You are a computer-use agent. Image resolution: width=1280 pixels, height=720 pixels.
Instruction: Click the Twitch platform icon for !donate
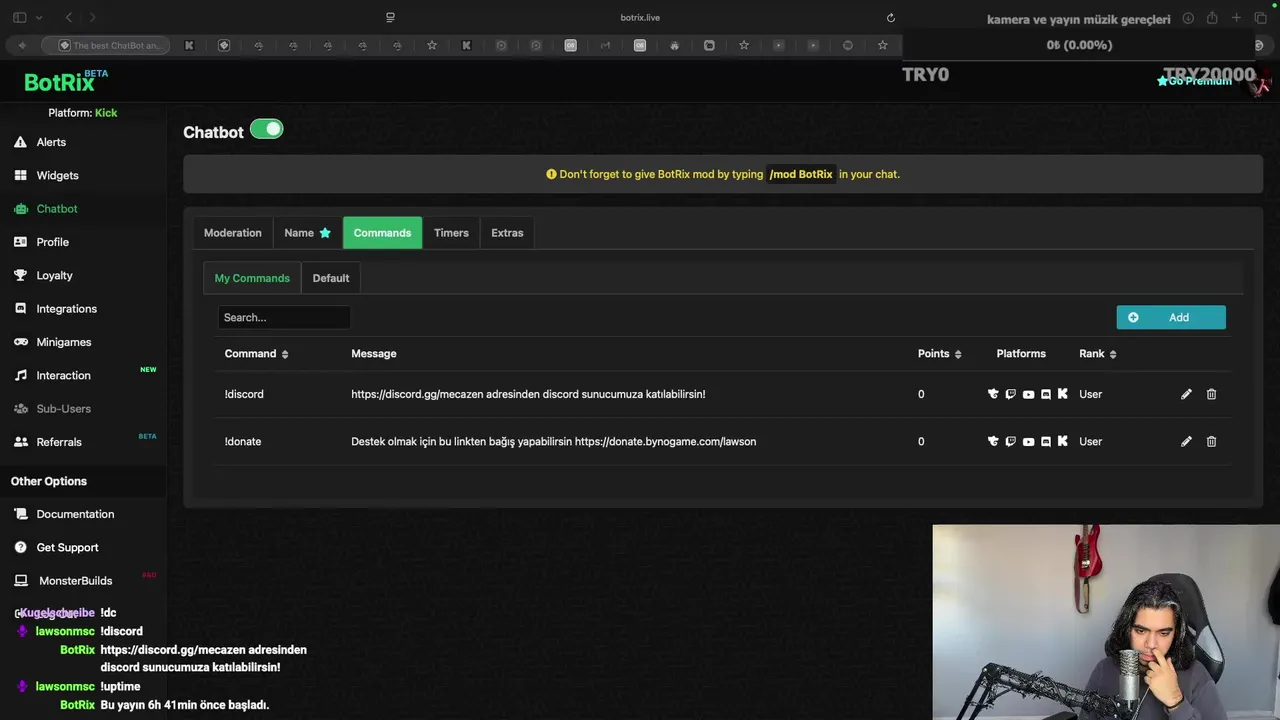pyautogui.click(x=1011, y=441)
